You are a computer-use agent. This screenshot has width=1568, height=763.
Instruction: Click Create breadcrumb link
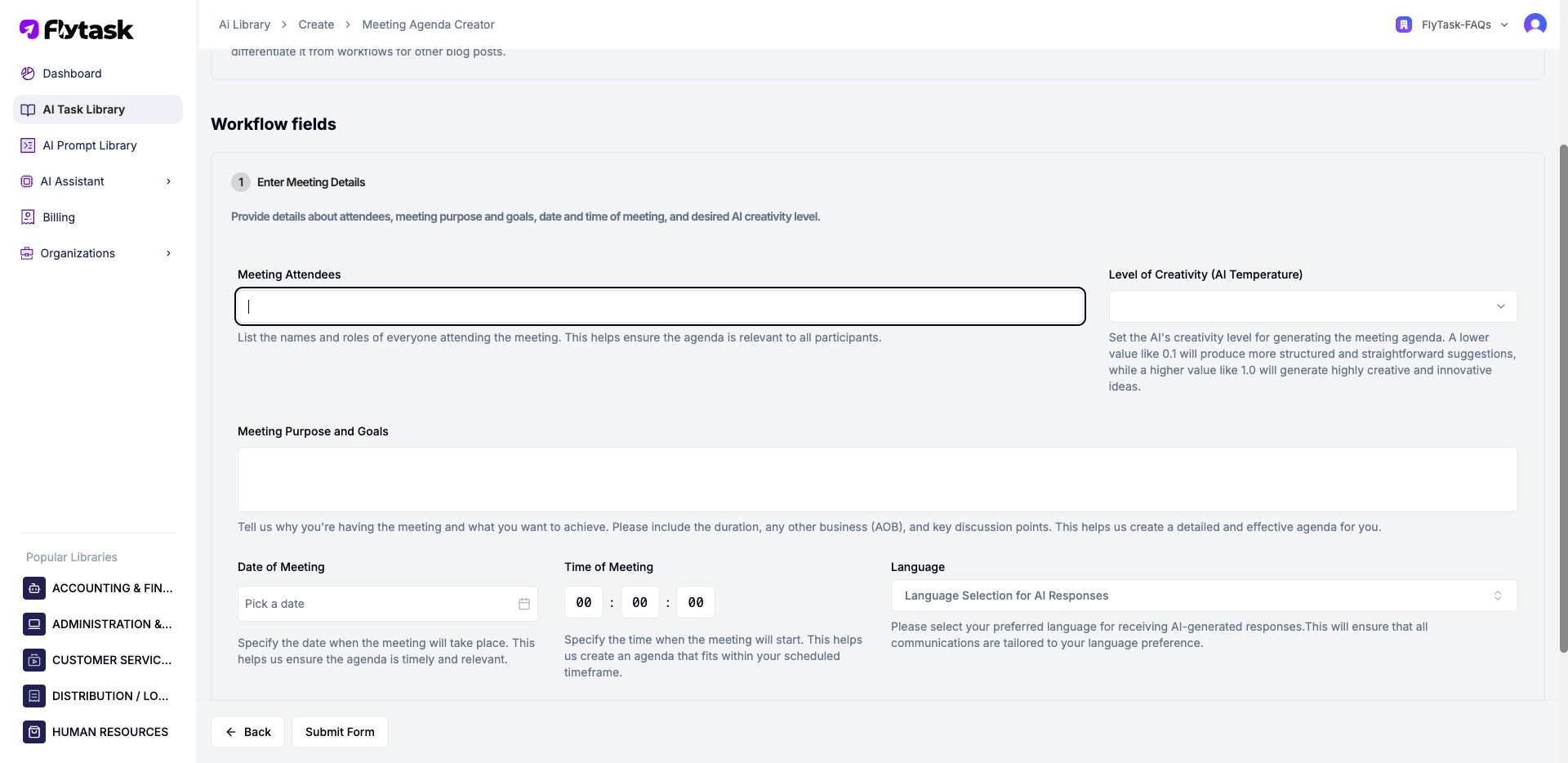(316, 25)
